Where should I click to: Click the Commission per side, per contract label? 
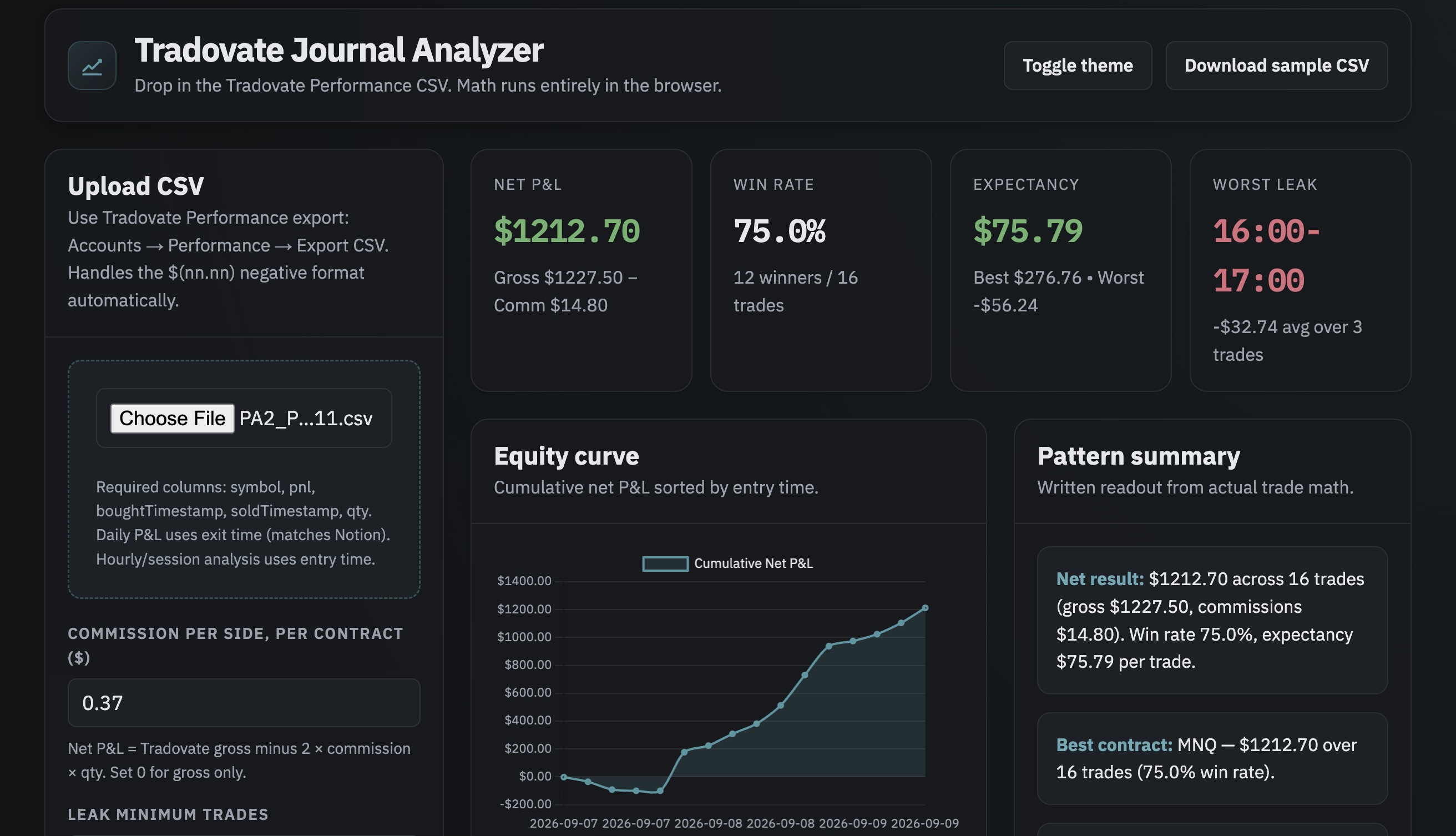(235, 646)
